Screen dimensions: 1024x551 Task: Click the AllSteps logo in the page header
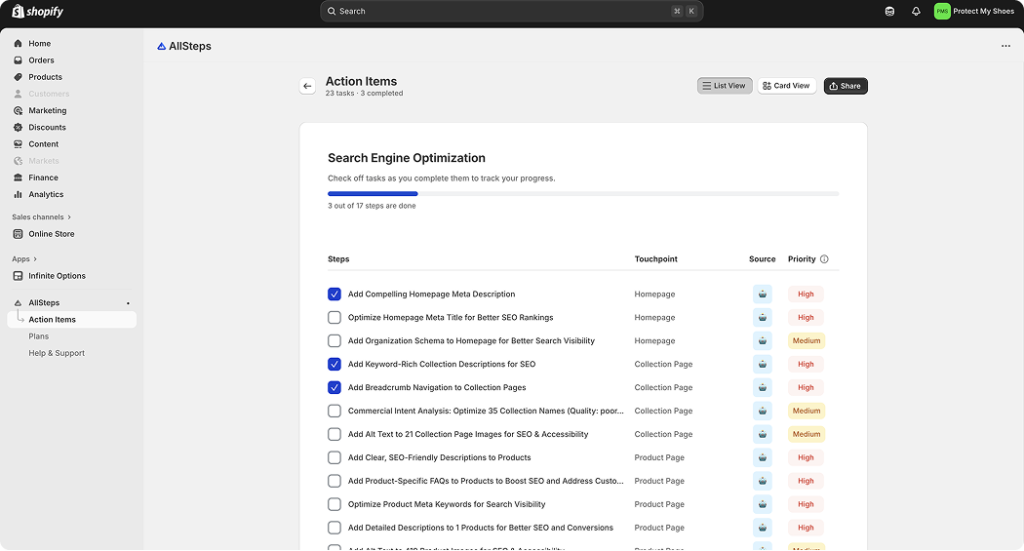(162, 46)
